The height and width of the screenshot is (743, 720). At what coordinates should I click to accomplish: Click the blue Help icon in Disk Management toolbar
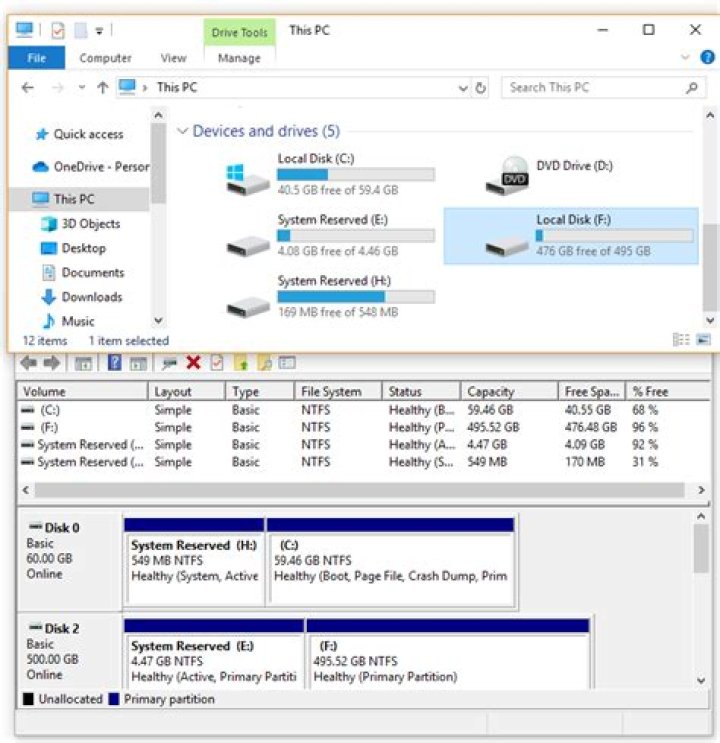[x=114, y=363]
